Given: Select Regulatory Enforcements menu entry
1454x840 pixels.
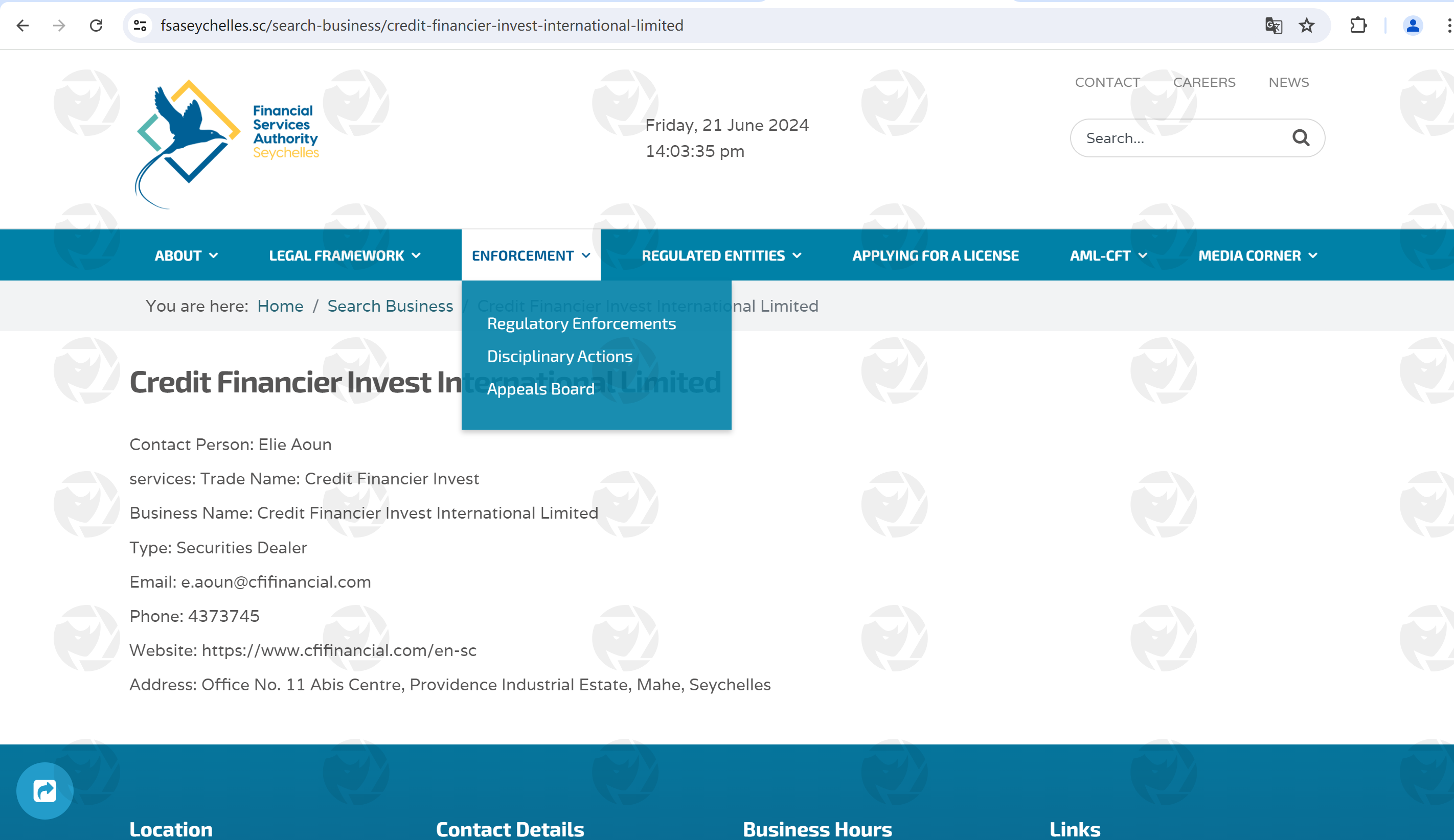Looking at the screenshot, I should [x=581, y=323].
